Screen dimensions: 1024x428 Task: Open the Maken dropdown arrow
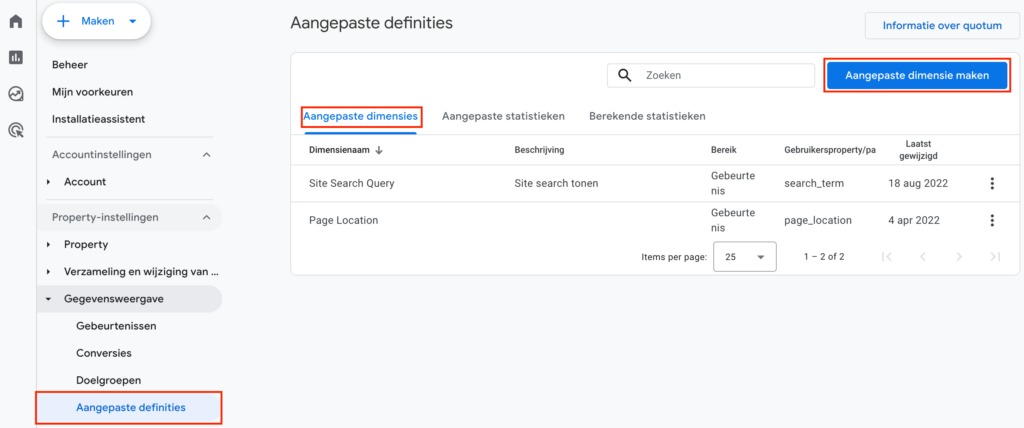pyautogui.click(x=133, y=22)
